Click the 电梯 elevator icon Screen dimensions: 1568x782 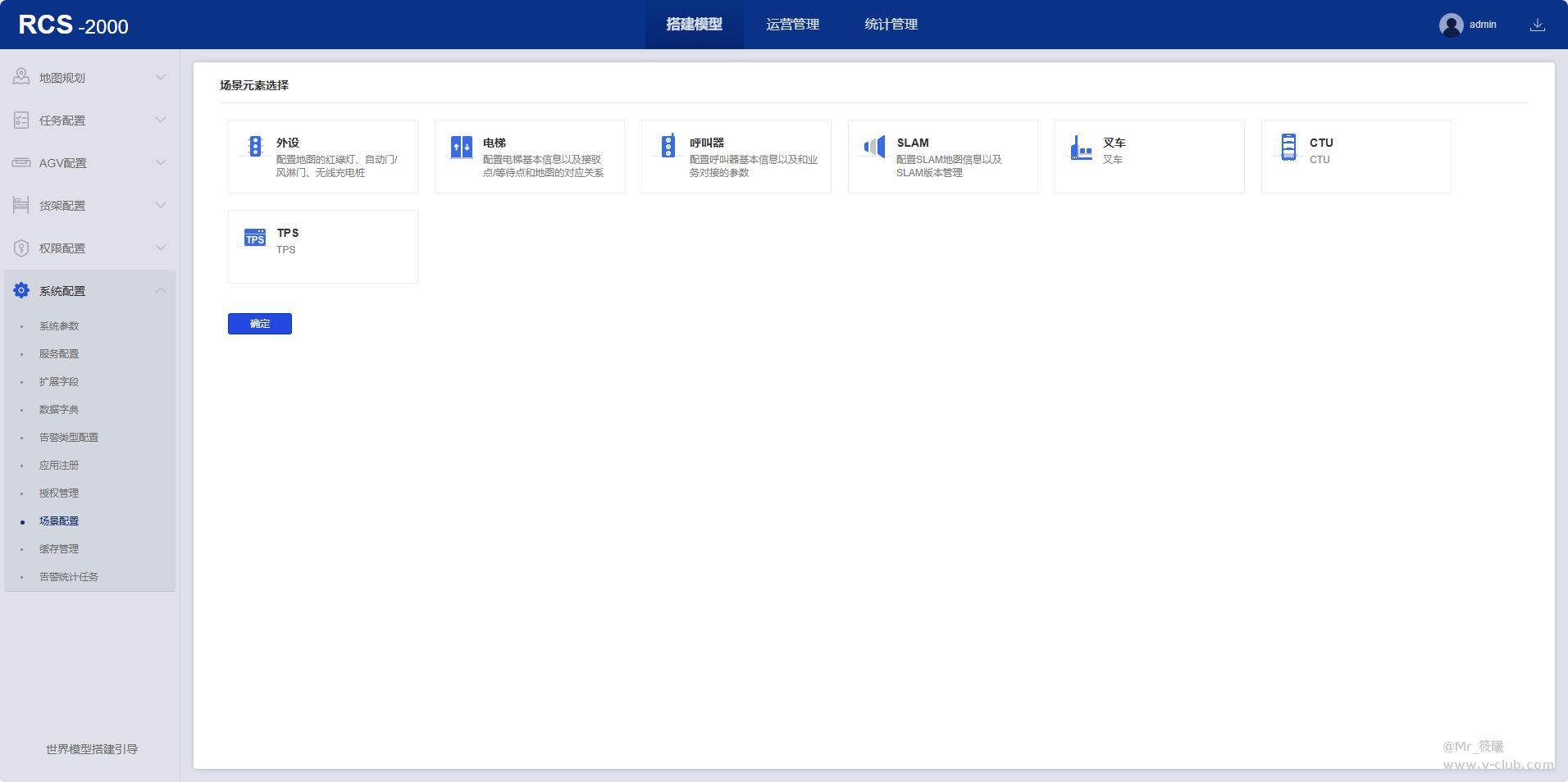click(x=462, y=146)
